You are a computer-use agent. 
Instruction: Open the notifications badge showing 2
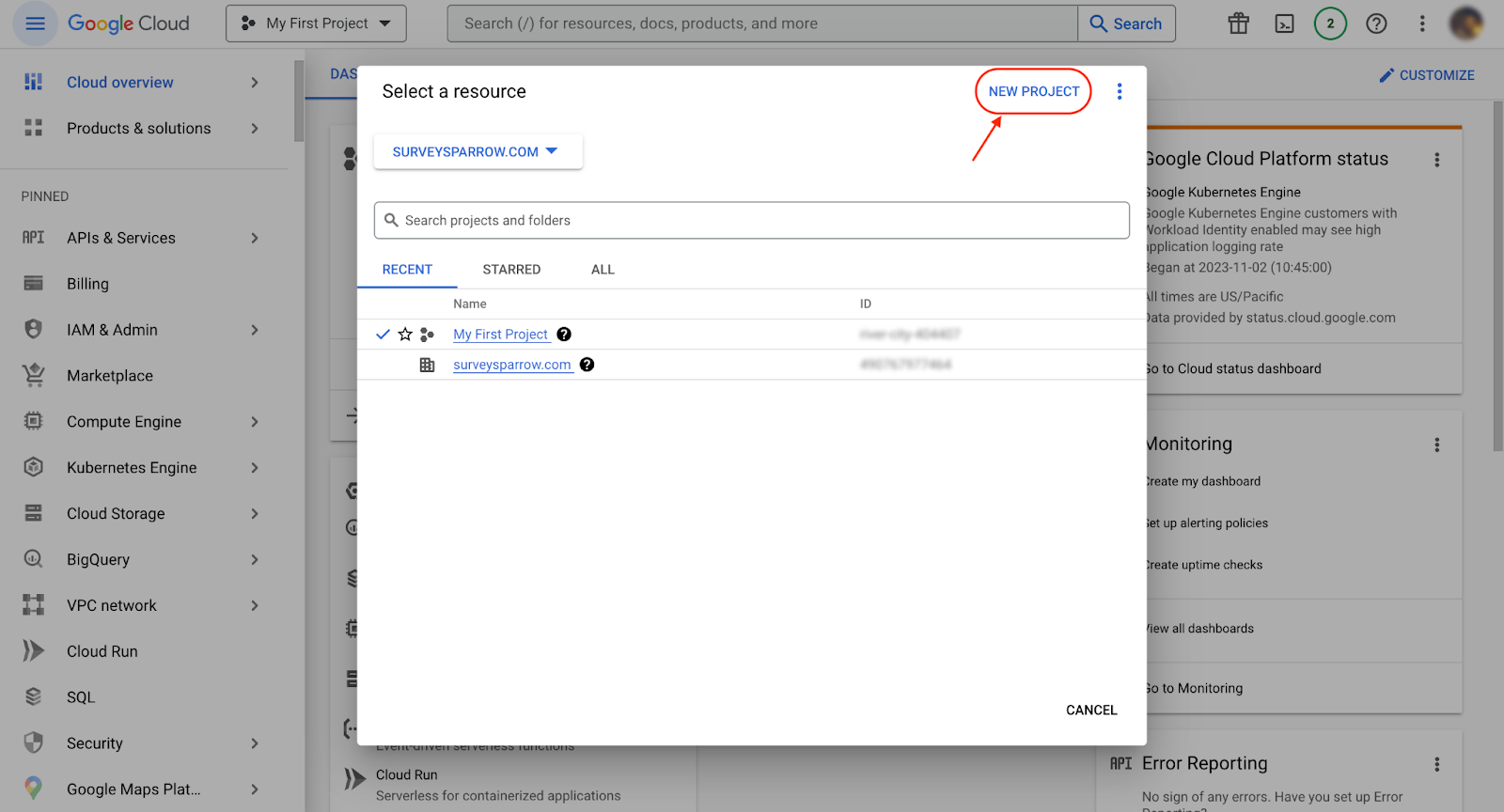(1330, 23)
